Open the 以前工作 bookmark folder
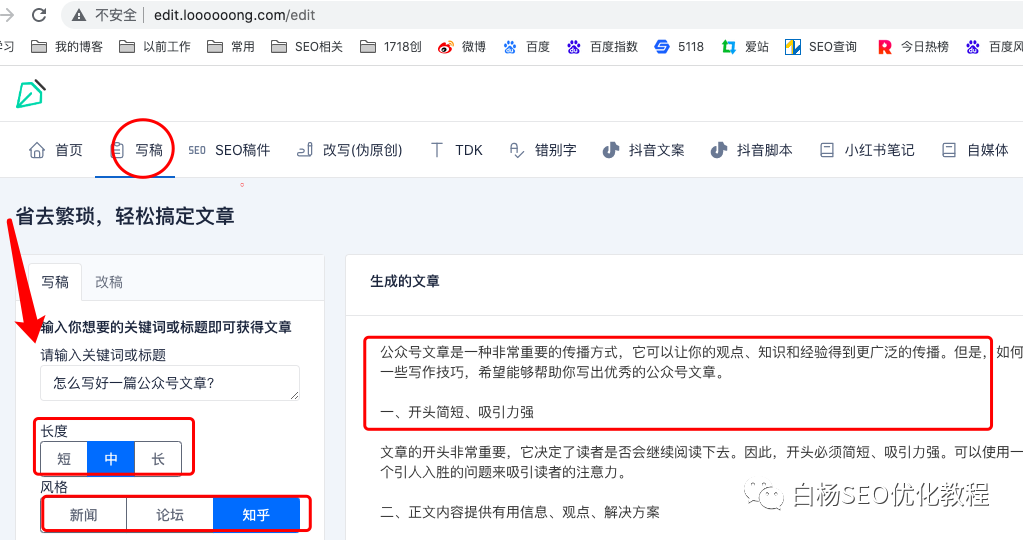The height and width of the screenshot is (540, 1023). (155, 47)
